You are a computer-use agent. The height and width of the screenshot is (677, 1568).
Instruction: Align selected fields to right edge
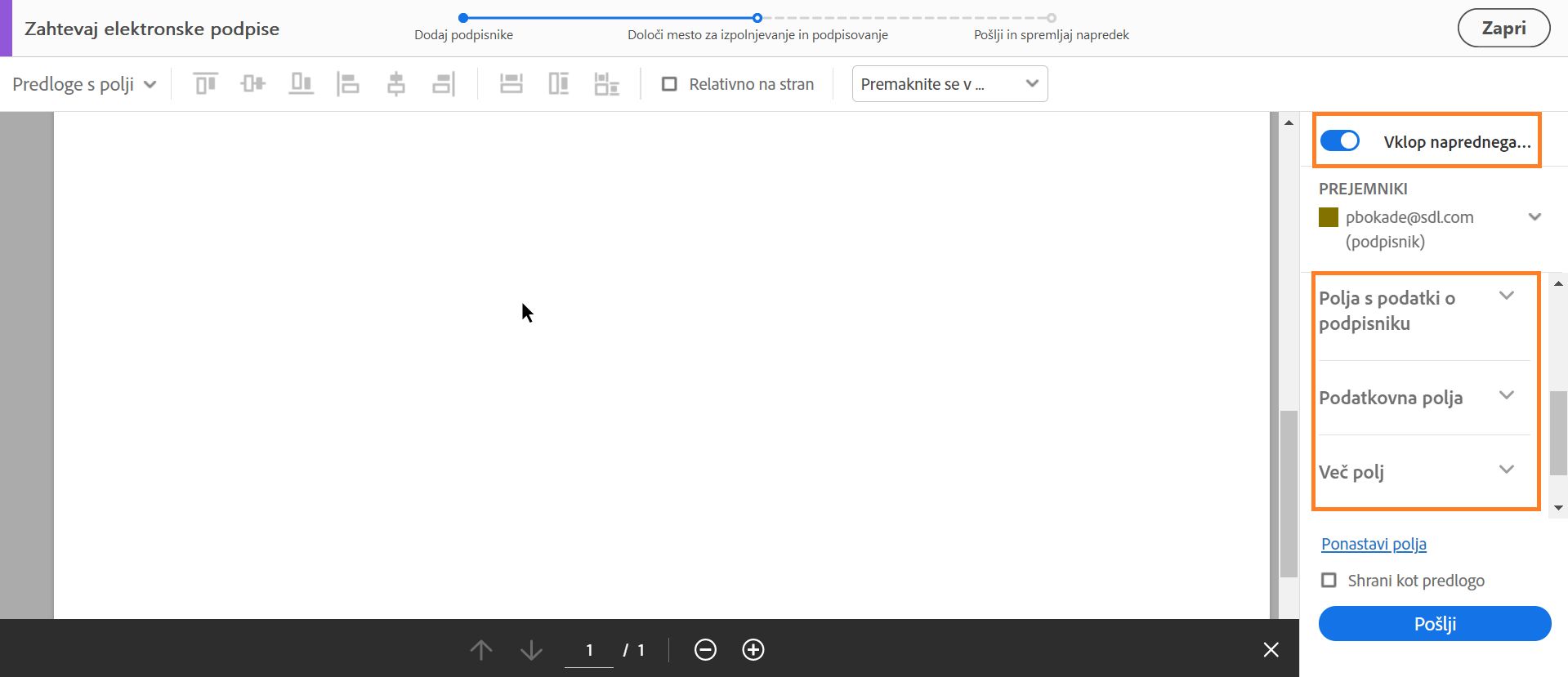[x=444, y=83]
